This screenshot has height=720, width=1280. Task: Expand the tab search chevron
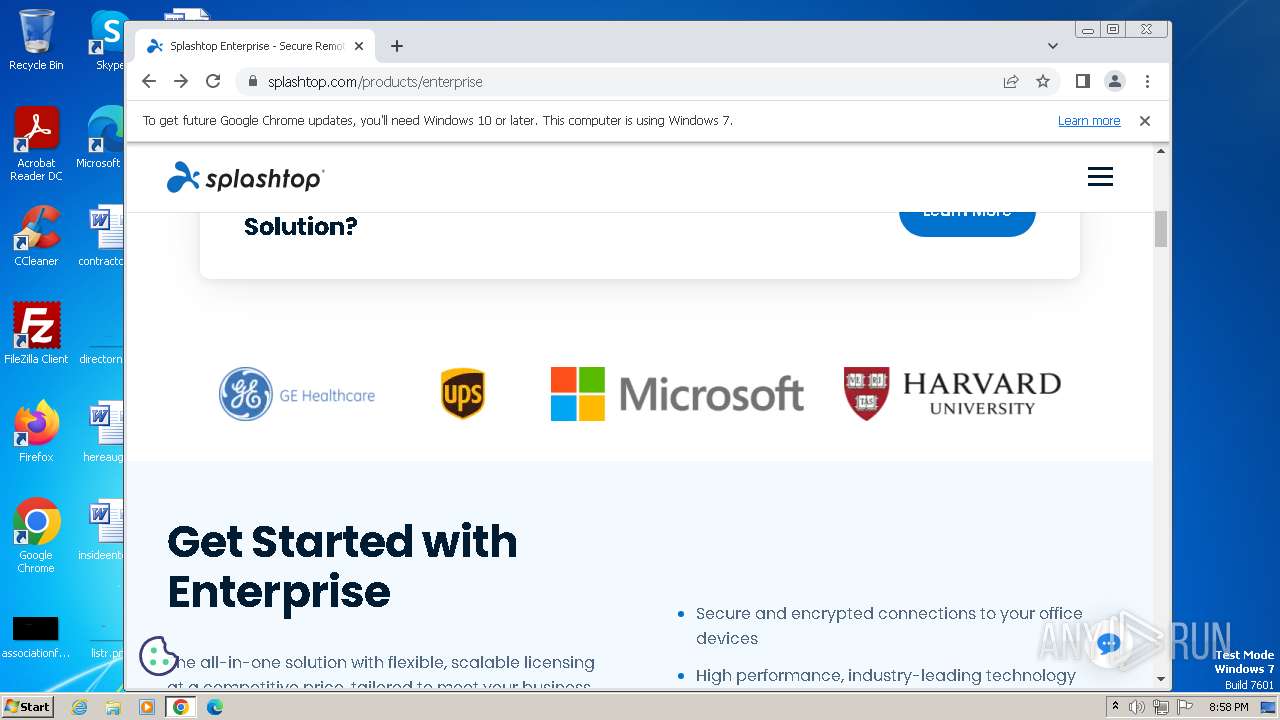(x=1053, y=46)
